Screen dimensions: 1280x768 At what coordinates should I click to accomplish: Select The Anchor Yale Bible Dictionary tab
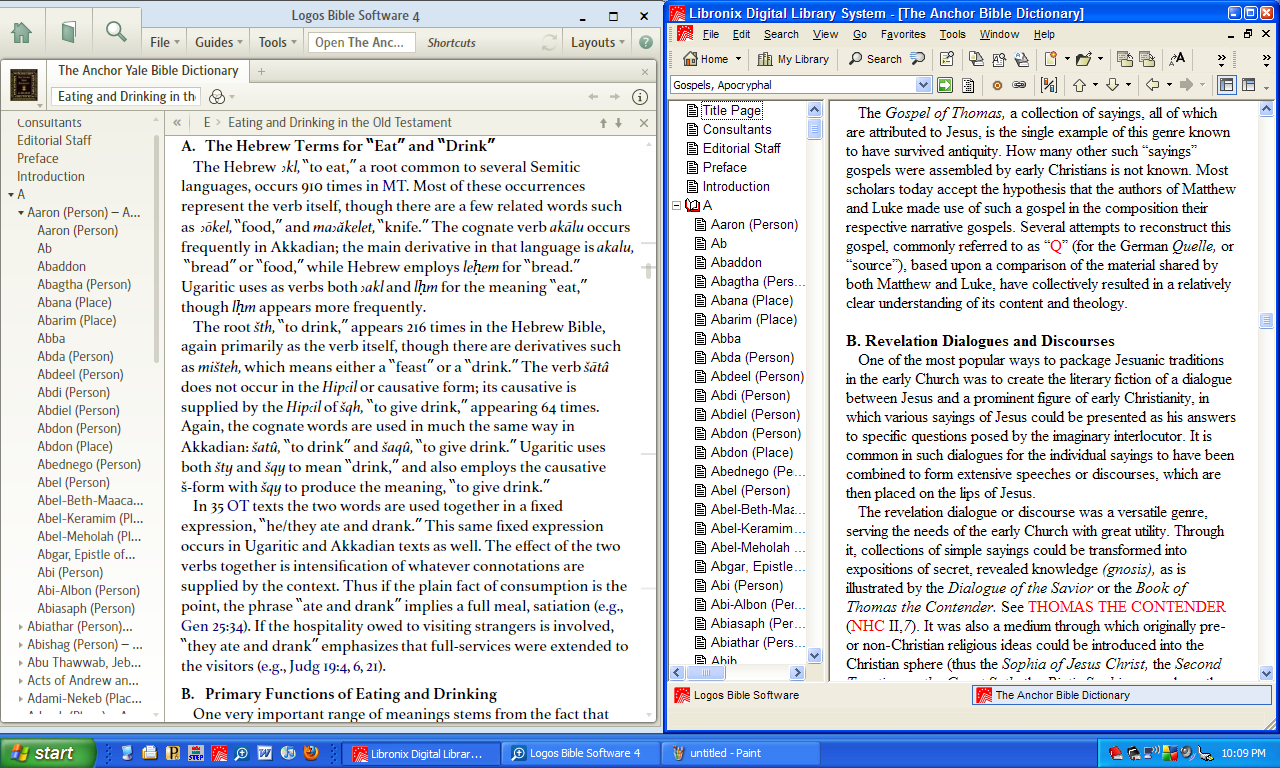(x=148, y=71)
